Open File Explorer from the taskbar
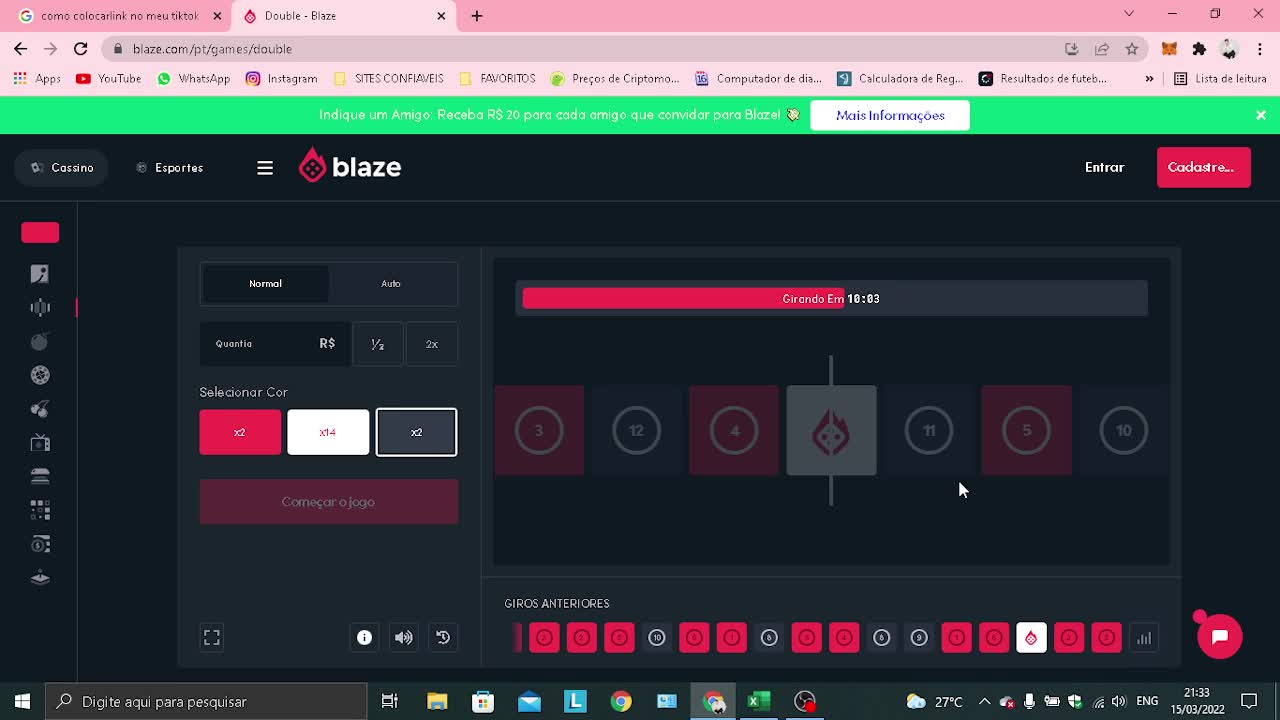This screenshot has width=1280, height=720. click(x=437, y=701)
